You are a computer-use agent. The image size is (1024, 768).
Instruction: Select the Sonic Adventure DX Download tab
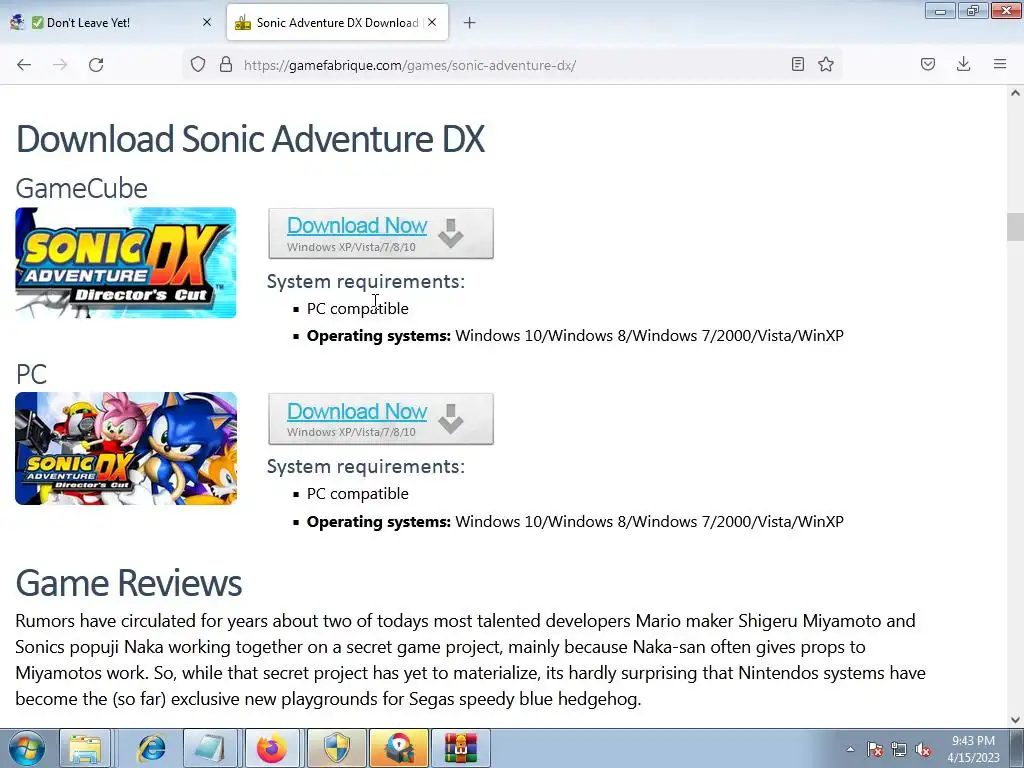(337, 23)
